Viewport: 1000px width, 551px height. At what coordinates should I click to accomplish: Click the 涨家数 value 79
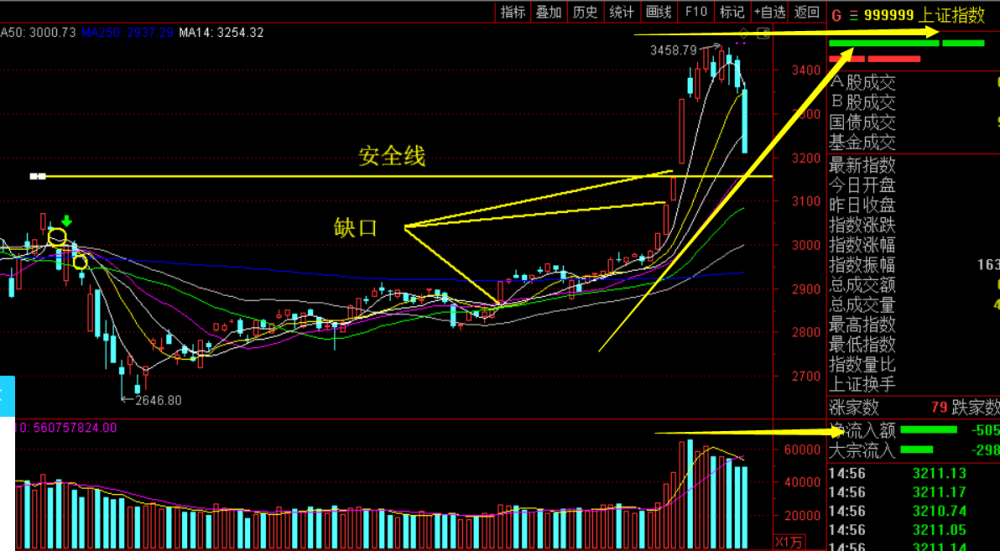(x=939, y=406)
